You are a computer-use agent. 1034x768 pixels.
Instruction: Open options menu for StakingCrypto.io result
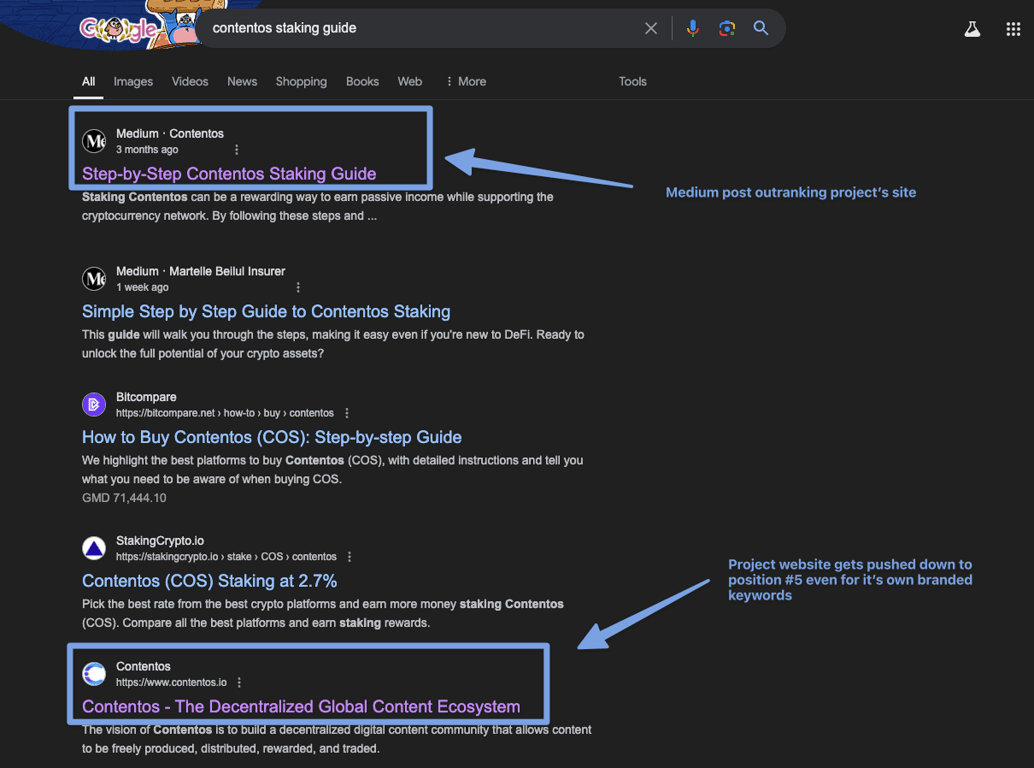pos(350,557)
